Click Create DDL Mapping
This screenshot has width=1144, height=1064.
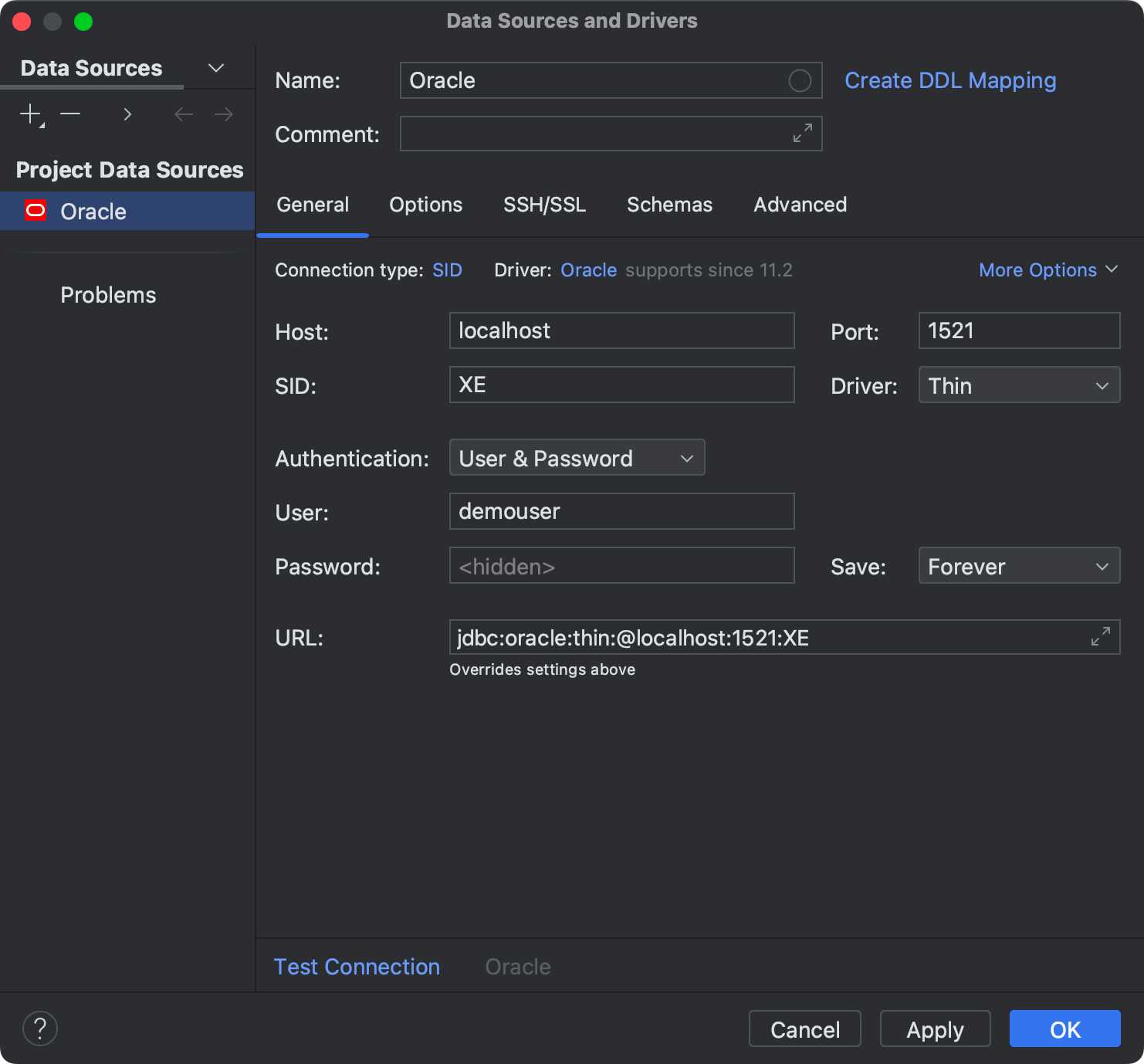950,80
